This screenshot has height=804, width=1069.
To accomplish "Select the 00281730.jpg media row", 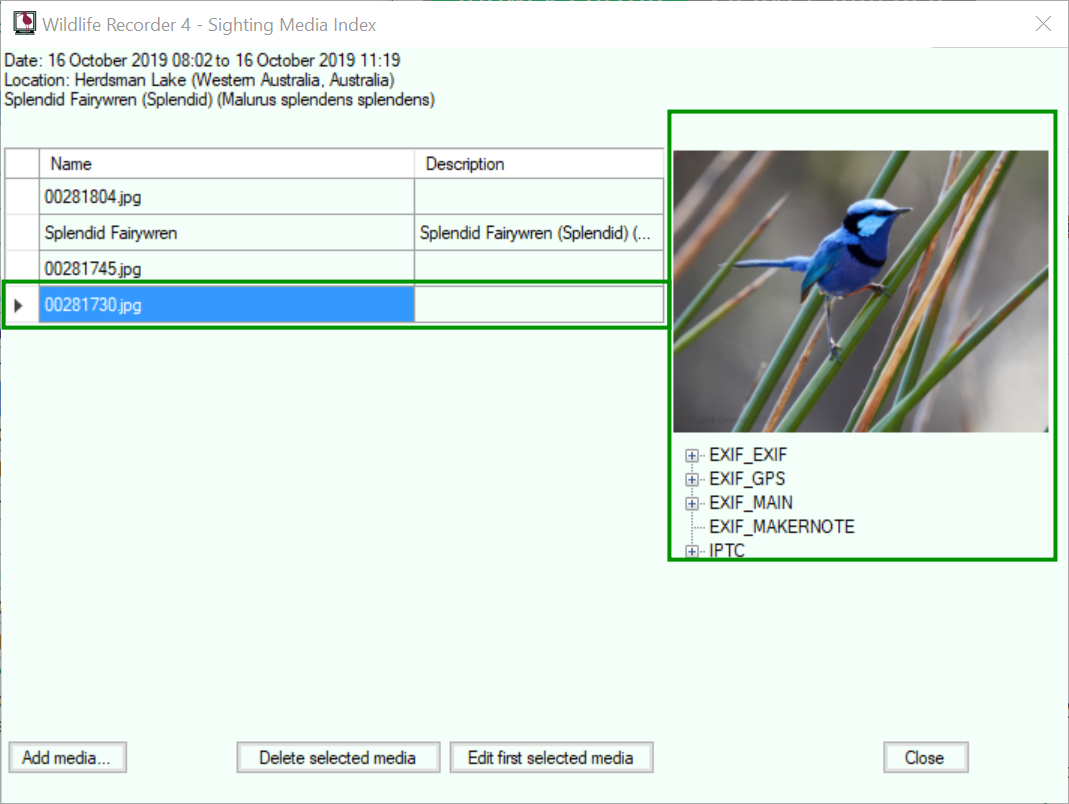I will pyautogui.click(x=334, y=305).
